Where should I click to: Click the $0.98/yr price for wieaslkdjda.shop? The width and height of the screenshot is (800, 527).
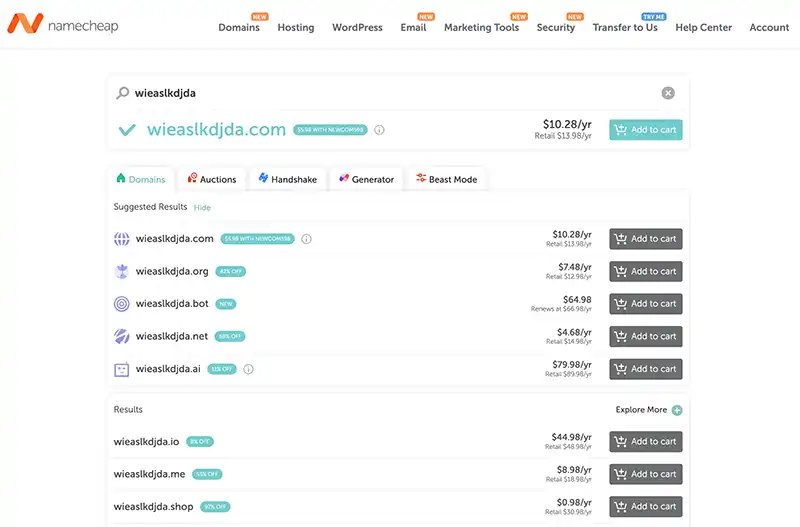[574, 502]
